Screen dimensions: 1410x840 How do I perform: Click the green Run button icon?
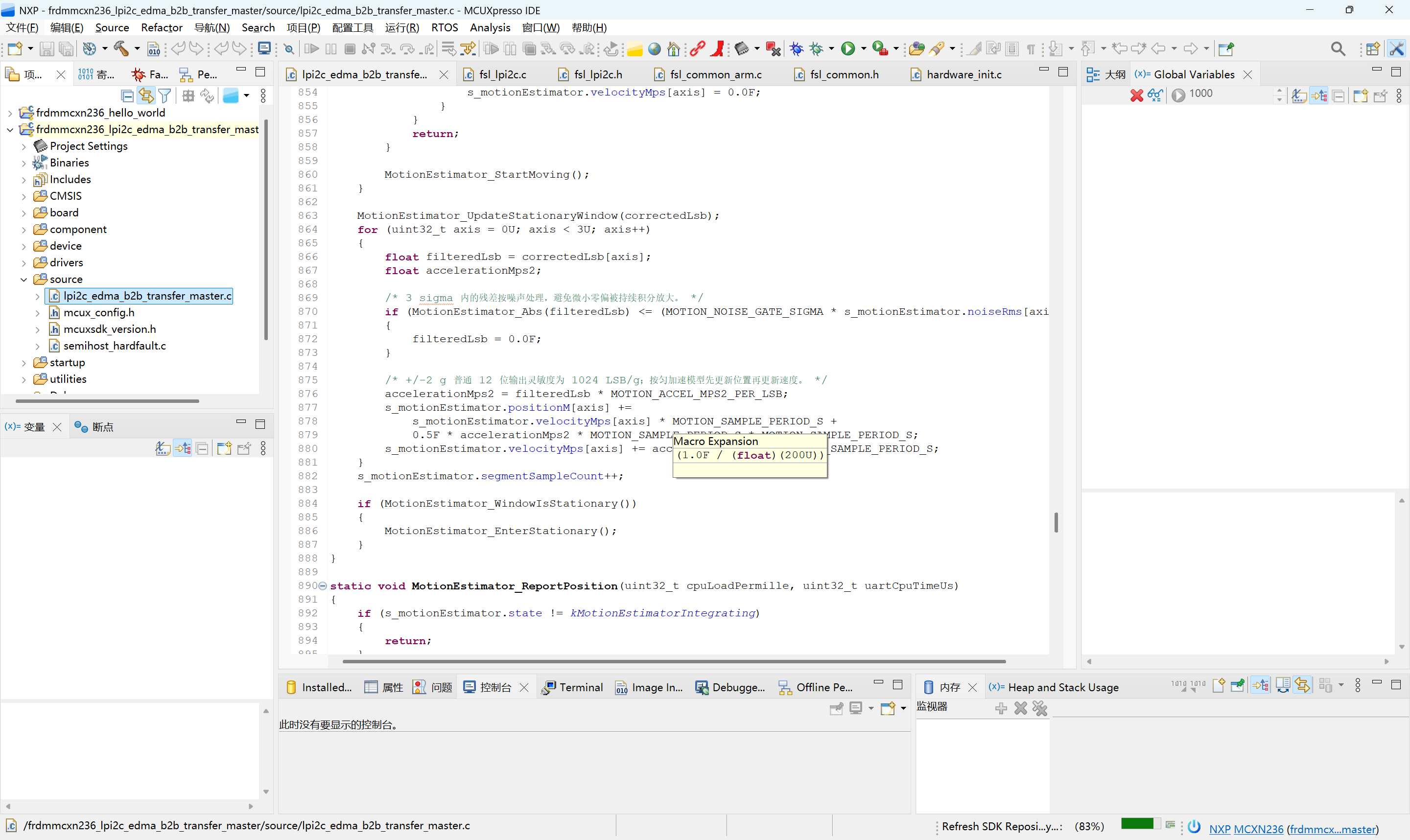pos(848,48)
